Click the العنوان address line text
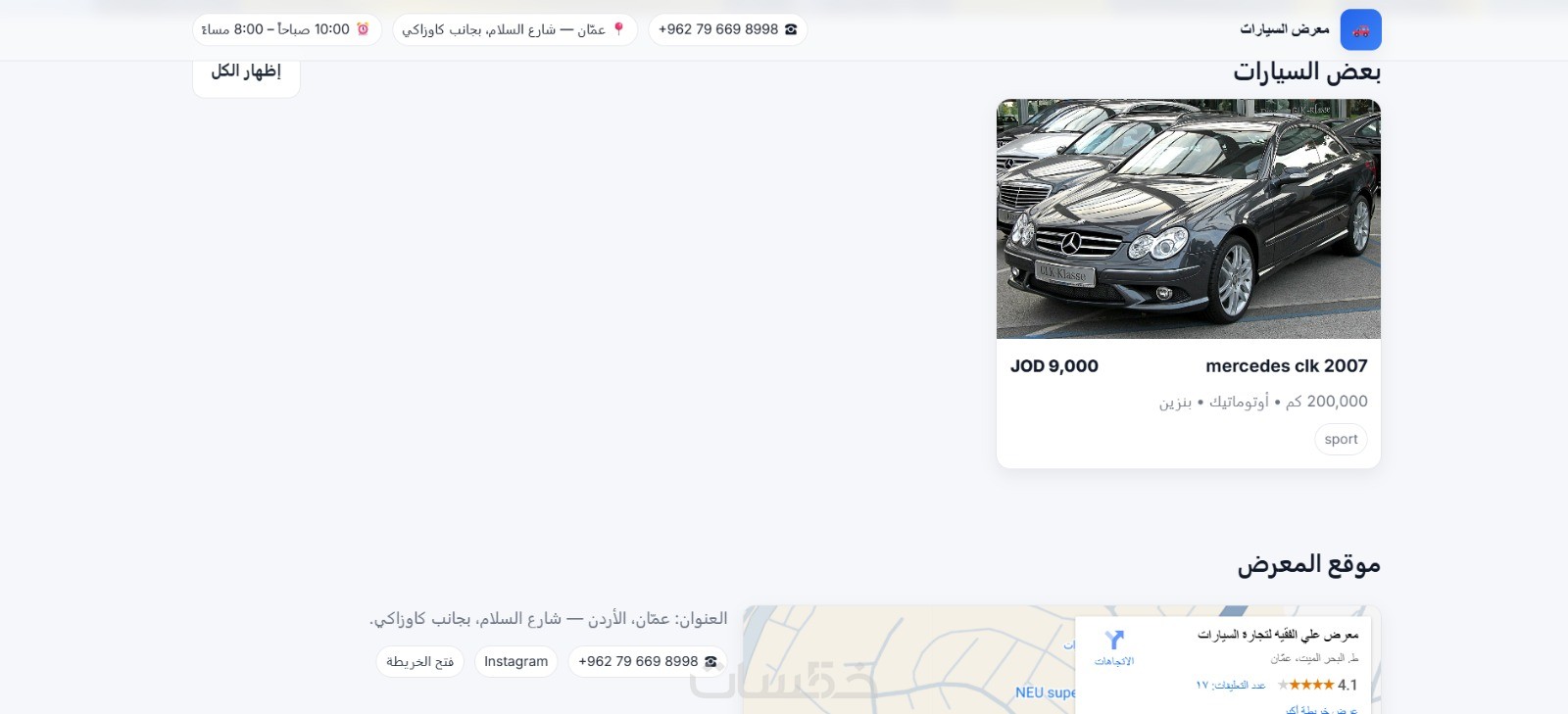 (x=549, y=619)
